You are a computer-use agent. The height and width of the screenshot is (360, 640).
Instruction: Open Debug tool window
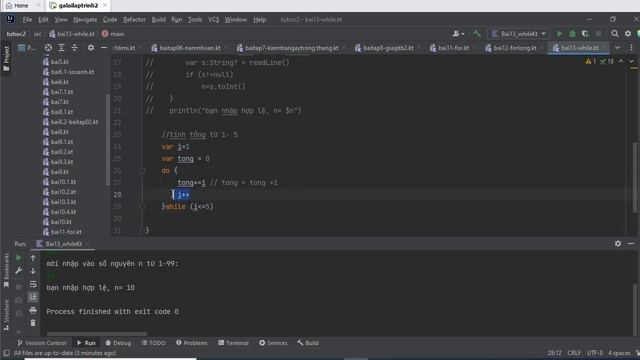point(118,343)
